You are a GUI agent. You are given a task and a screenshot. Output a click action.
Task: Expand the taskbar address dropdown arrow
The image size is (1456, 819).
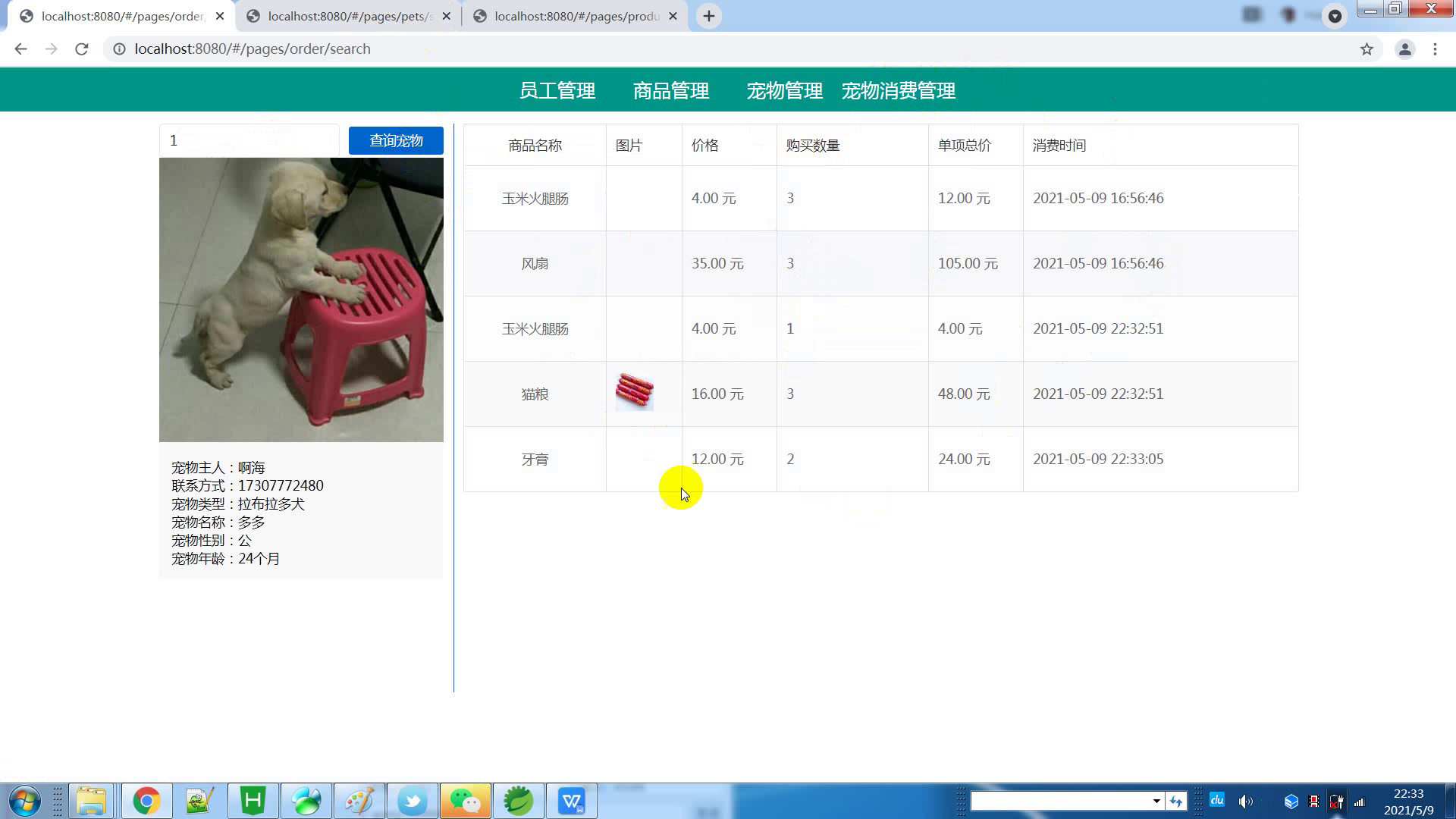[x=1156, y=801]
